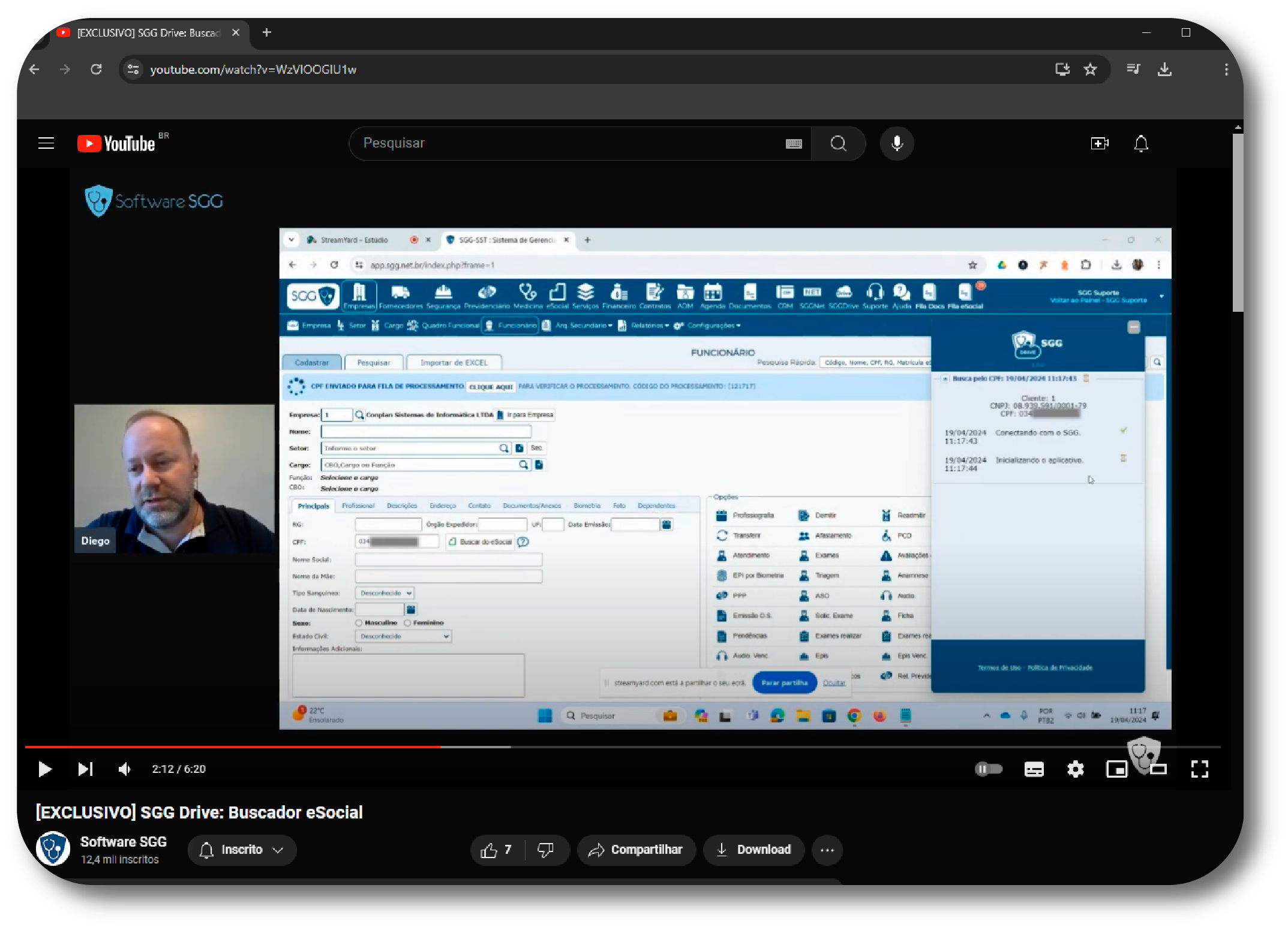Screen dimensions: 1288x930
Task: Expand the Arq. Secundário menu
Action: click(577, 326)
